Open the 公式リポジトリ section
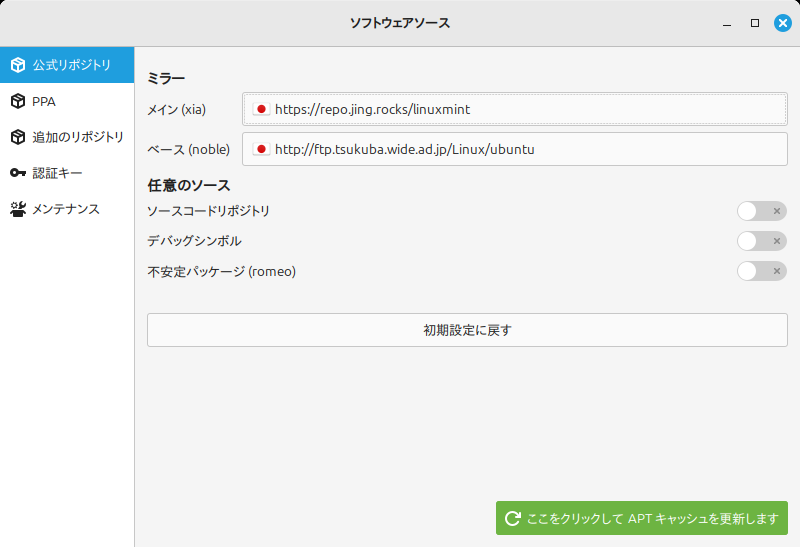The image size is (800, 547). 67,65
